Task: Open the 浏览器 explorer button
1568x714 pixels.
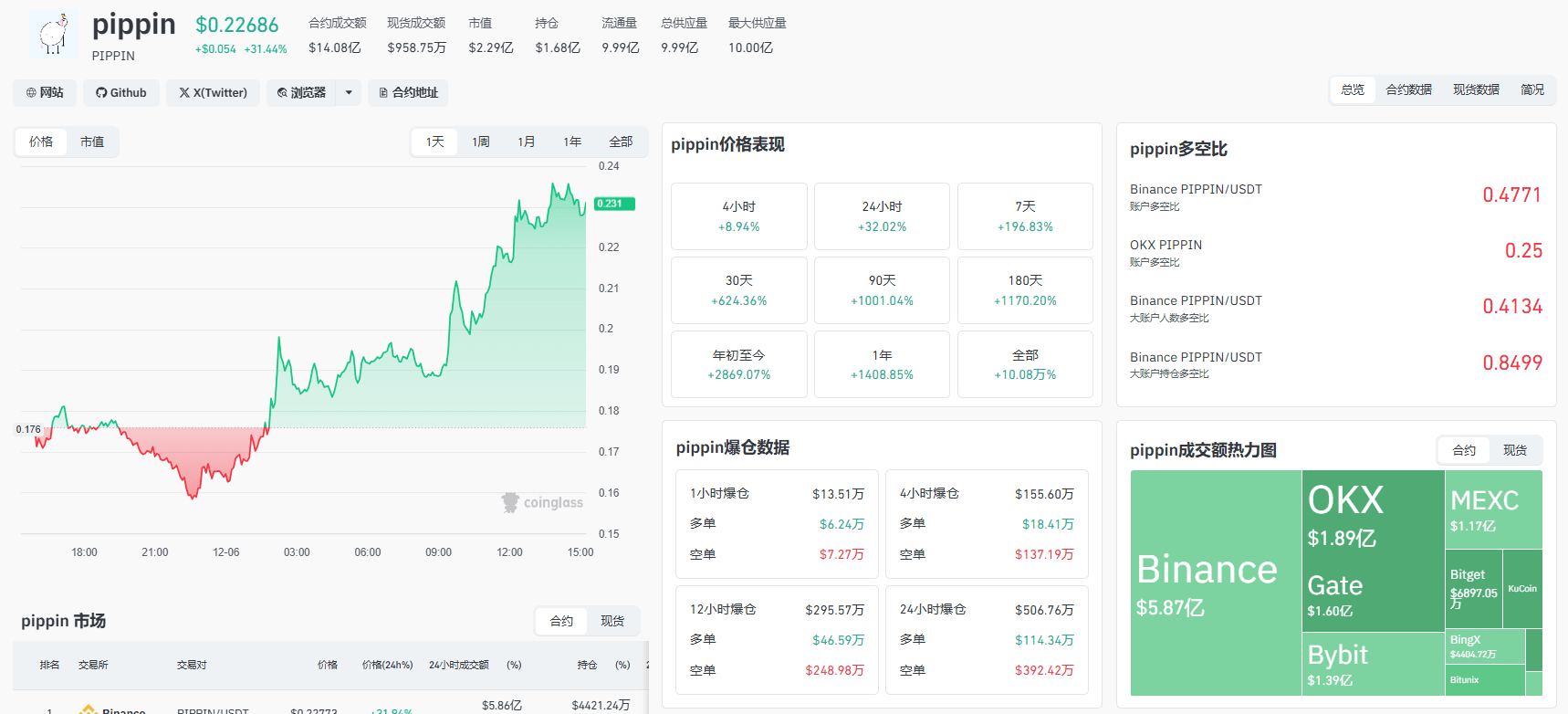Action: tap(301, 92)
